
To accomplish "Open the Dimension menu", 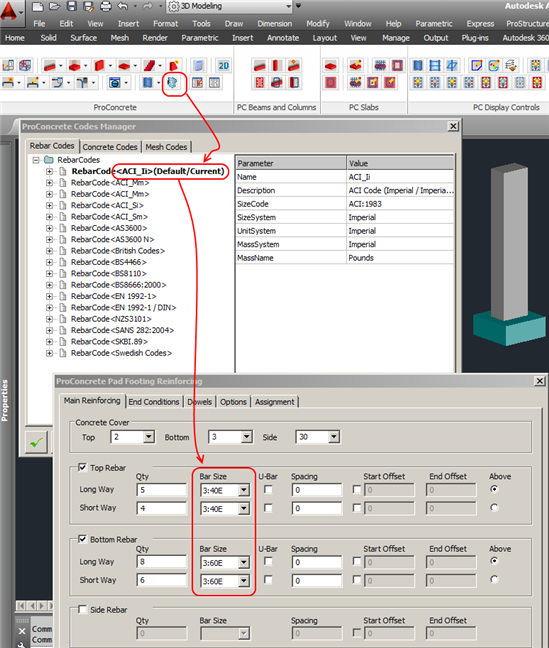I will [x=274, y=24].
